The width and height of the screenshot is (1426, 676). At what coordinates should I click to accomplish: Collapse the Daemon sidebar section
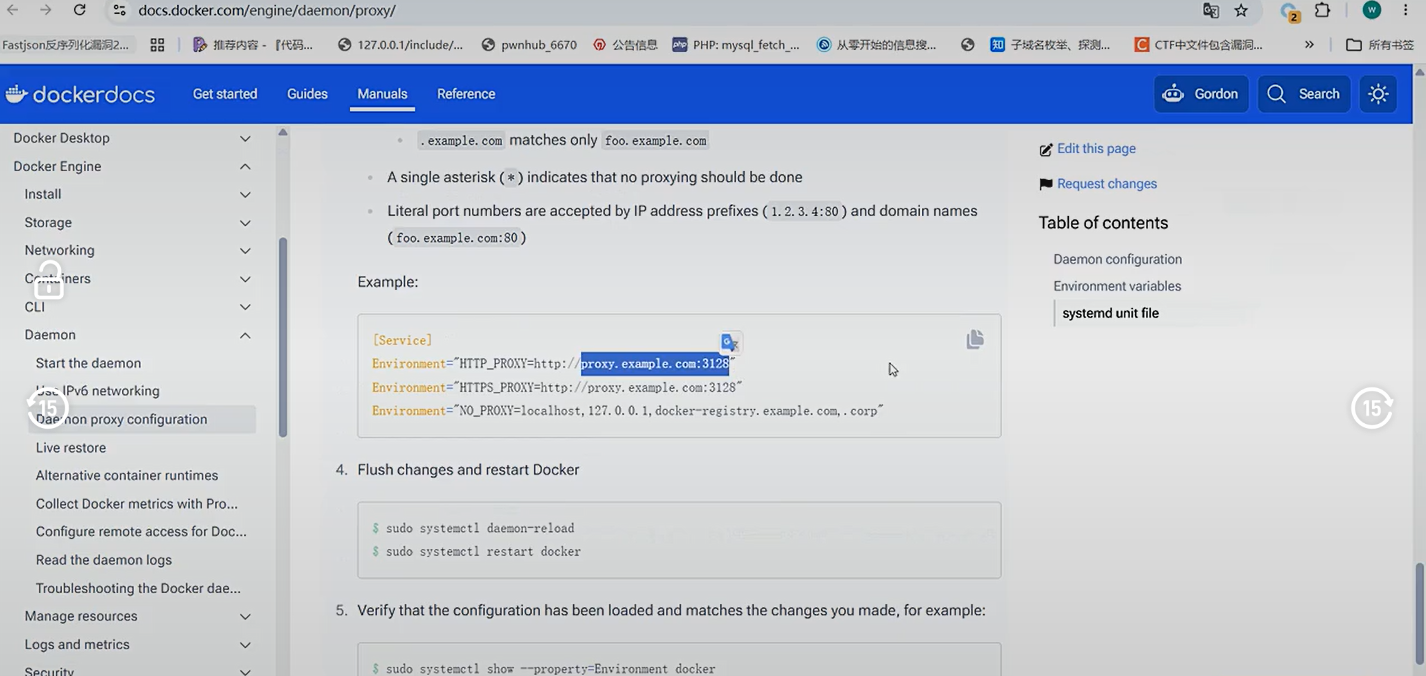[245, 335]
